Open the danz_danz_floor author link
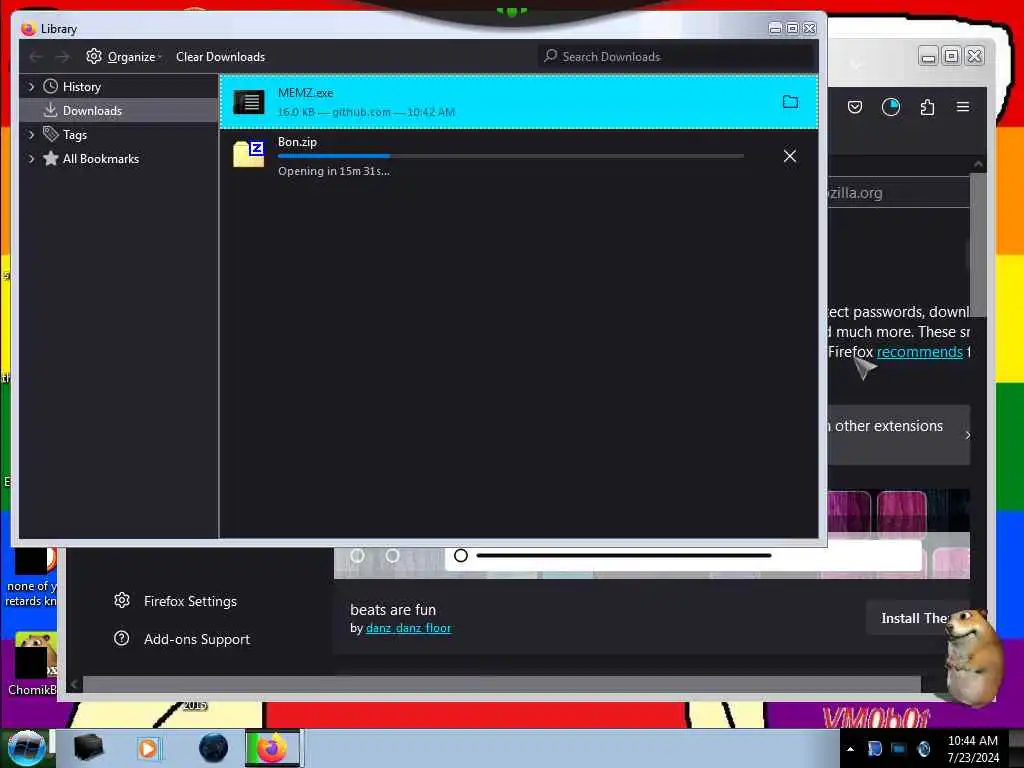This screenshot has width=1024, height=768. [x=408, y=628]
